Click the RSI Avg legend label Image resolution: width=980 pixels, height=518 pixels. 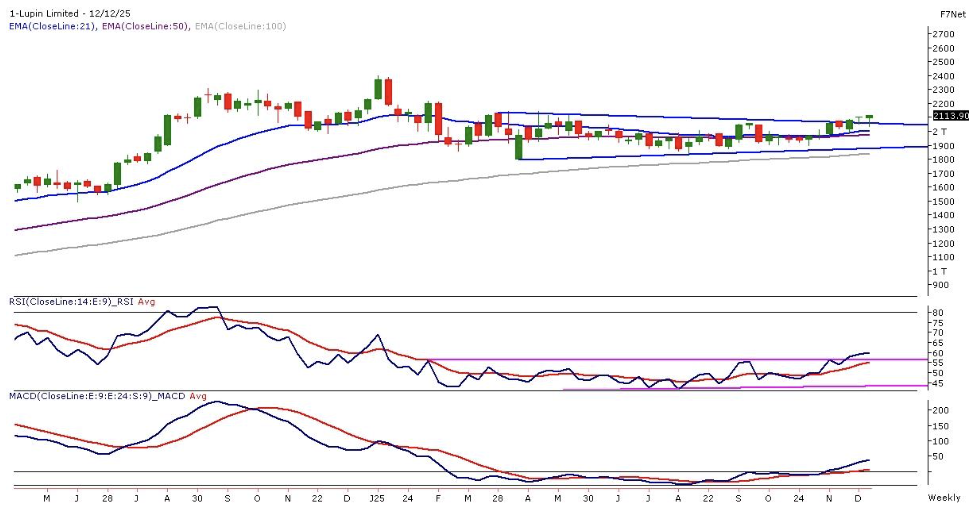pos(145,300)
